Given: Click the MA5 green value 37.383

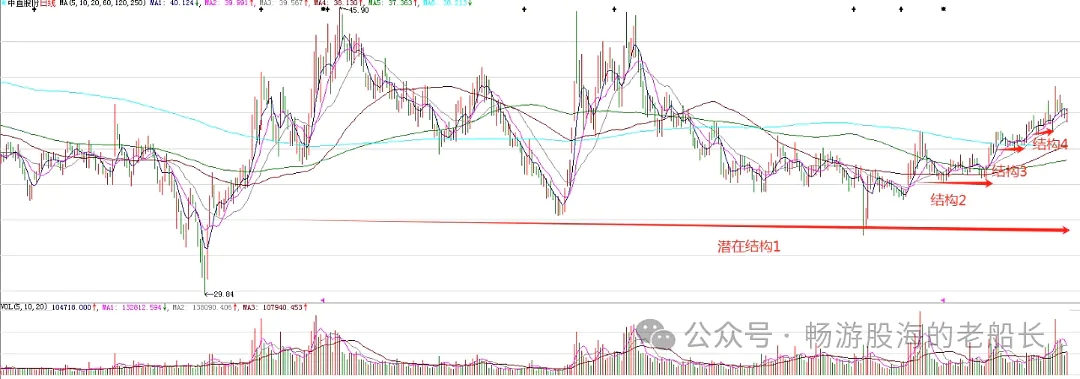Looking at the screenshot, I should [401, 3].
